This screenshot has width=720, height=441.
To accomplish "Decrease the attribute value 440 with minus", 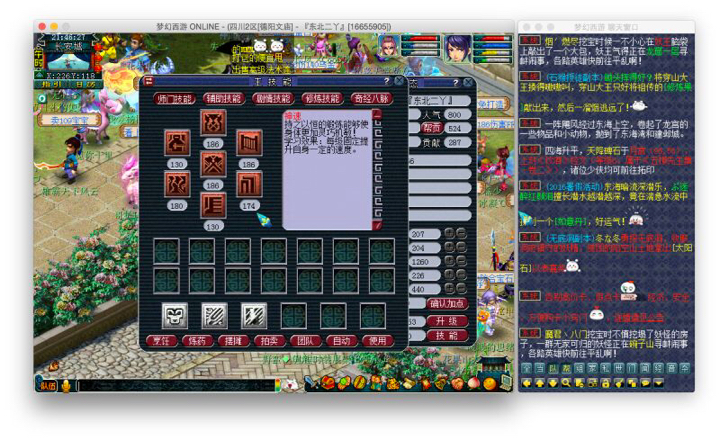I will point(461,289).
